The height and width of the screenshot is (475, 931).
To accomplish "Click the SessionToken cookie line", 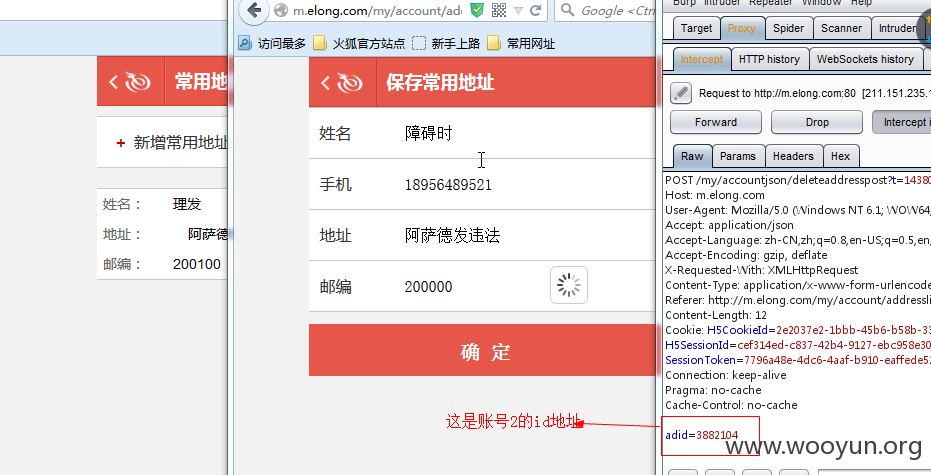I will click(x=798, y=360).
